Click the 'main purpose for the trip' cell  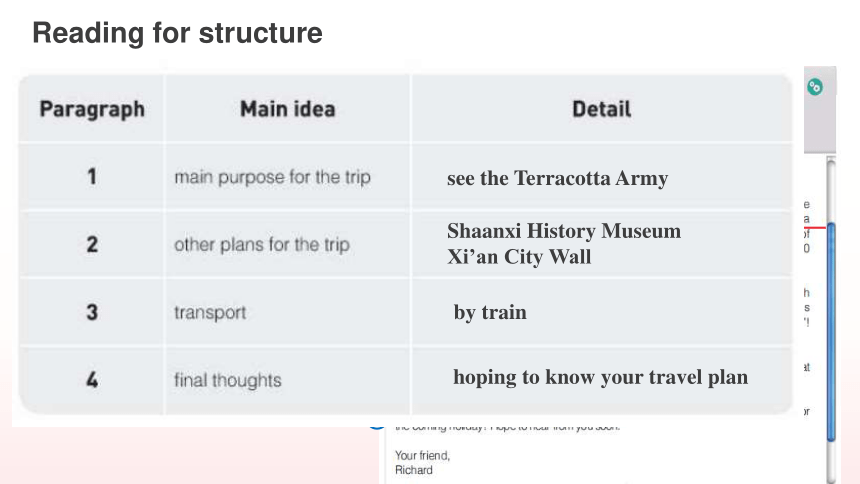tap(272, 177)
